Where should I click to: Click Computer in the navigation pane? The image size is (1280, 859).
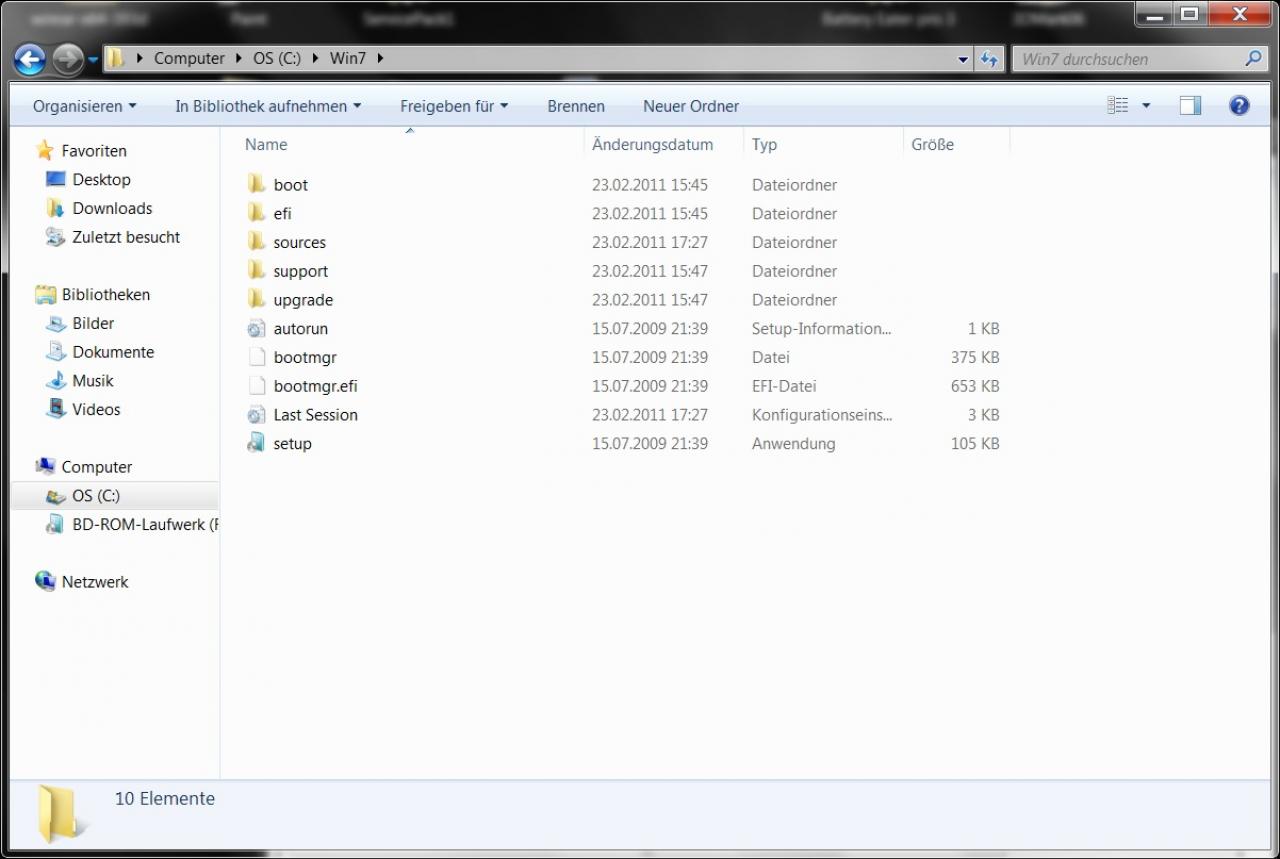coord(96,467)
